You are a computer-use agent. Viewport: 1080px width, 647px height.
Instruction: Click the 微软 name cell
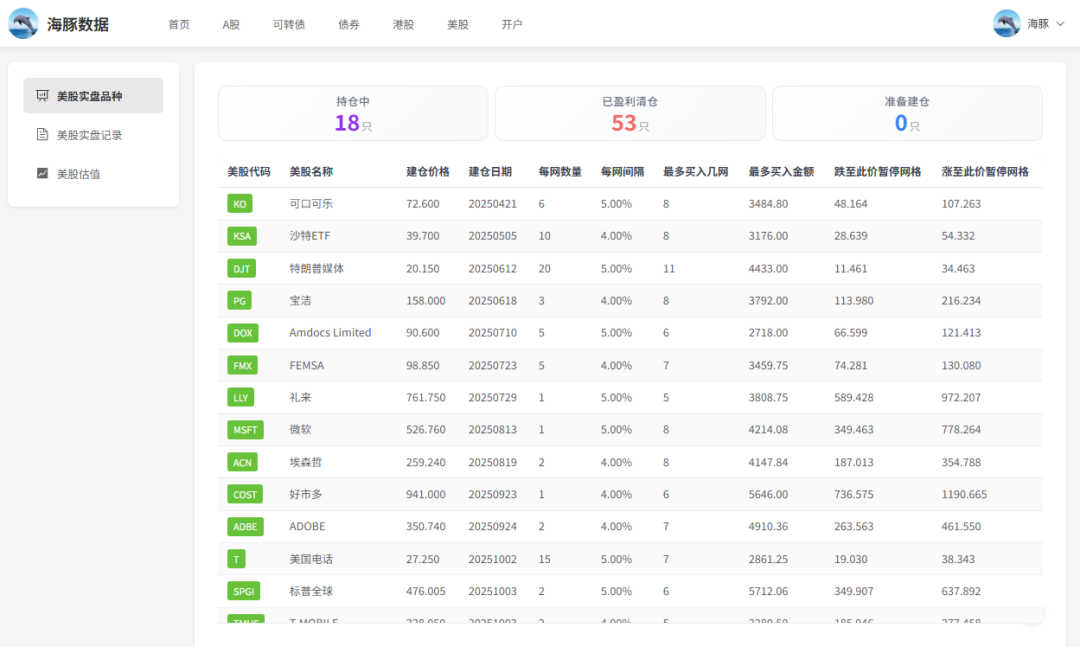pyautogui.click(x=300, y=429)
